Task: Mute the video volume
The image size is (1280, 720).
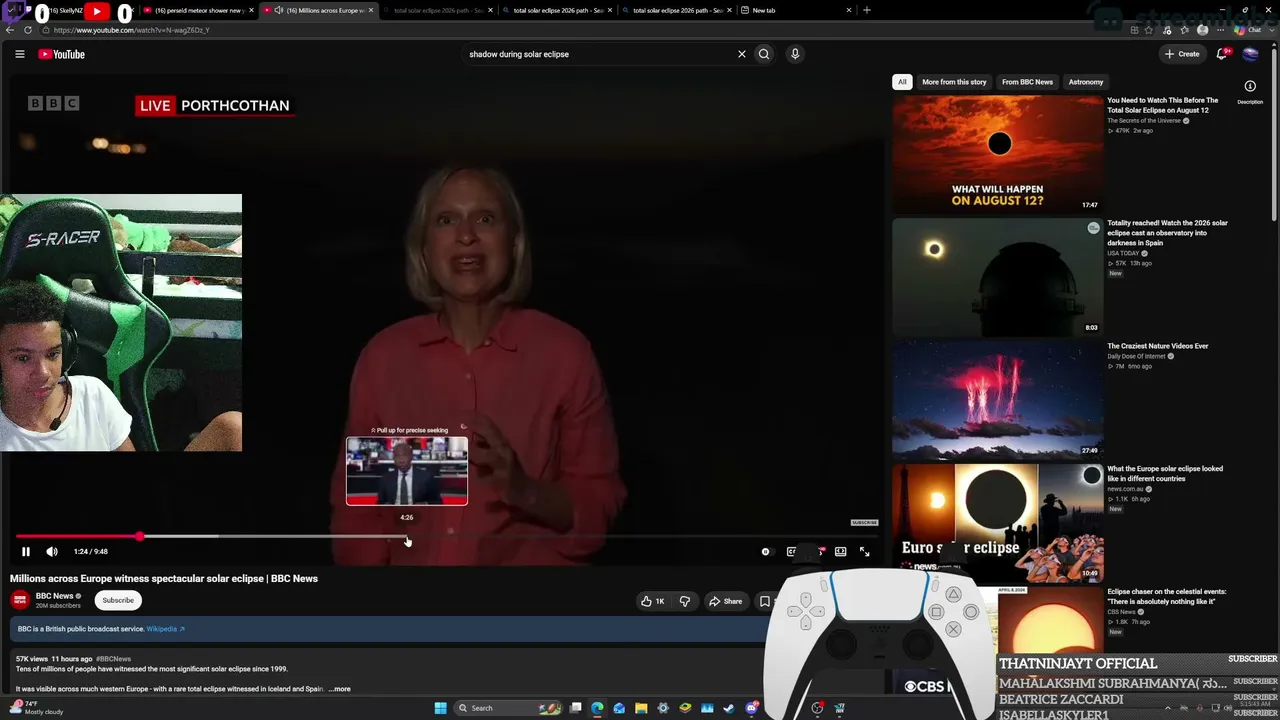Action: coord(52,551)
